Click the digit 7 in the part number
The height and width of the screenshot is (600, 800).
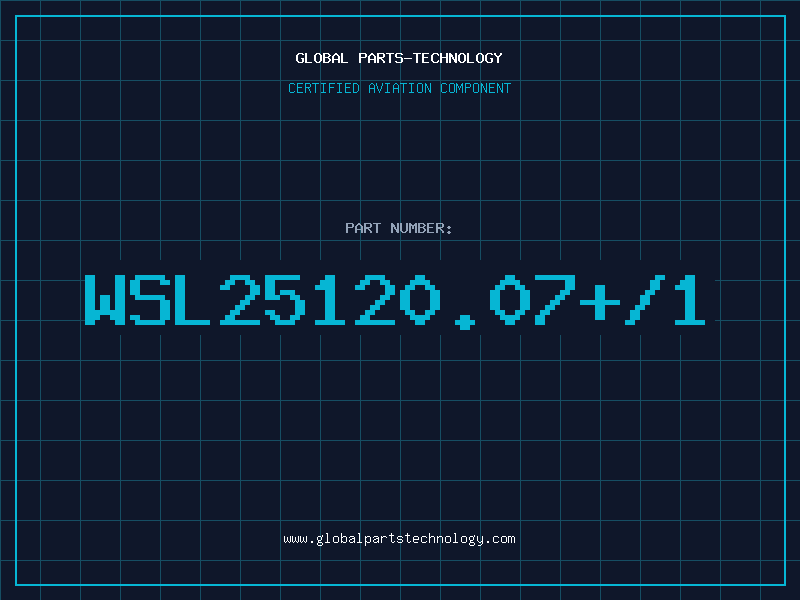tap(555, 299)
